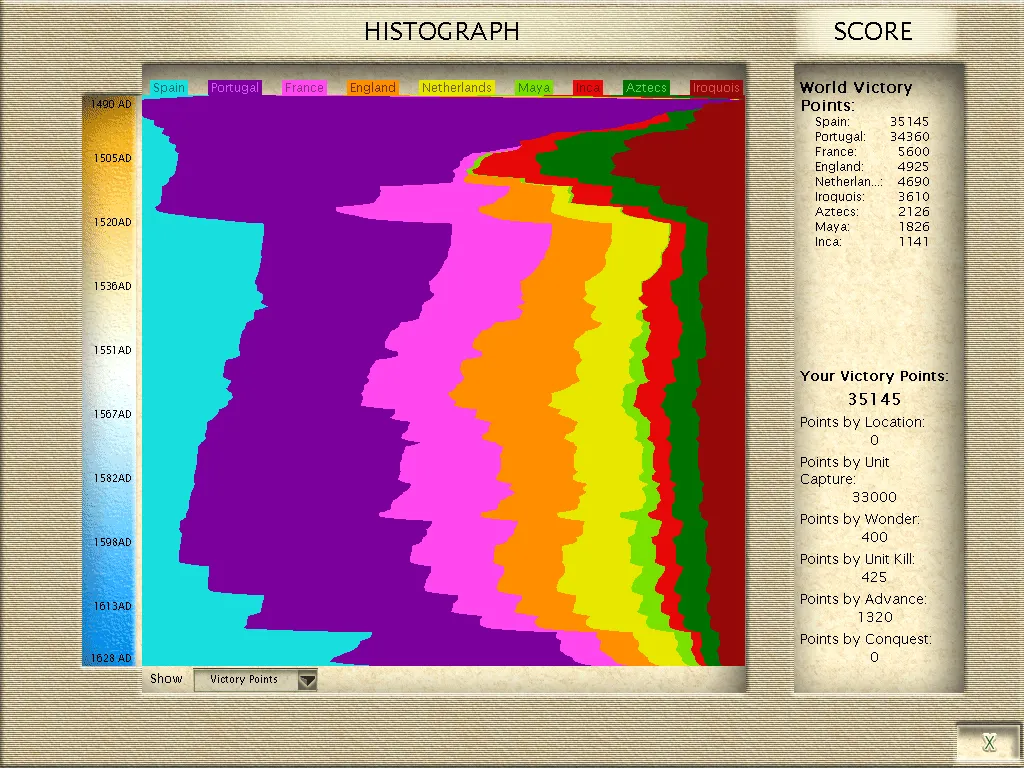Switch to the HISTOGRAPH tab
This screenshot has height=768, width=1024.
(x=442, y=31)
